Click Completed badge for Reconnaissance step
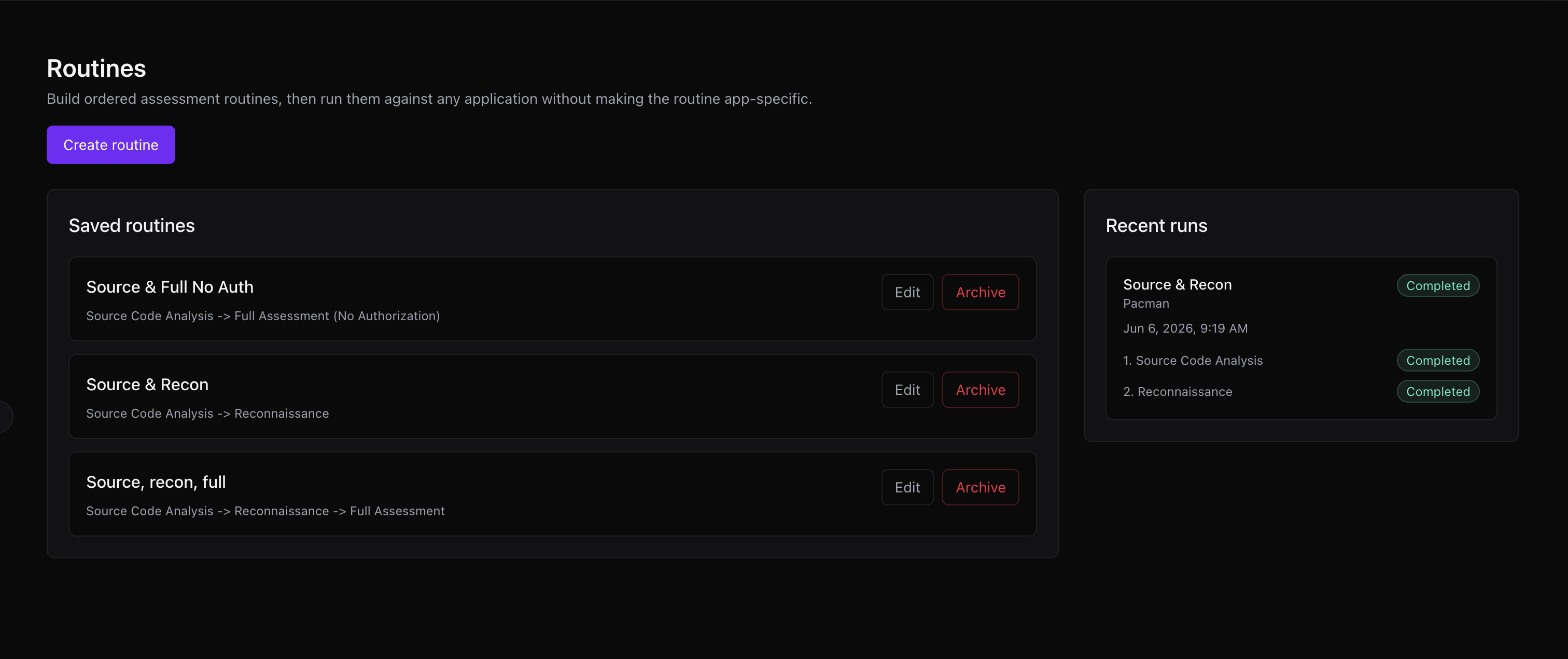Screen dimensions: 1568x659 click(1438, 392)
